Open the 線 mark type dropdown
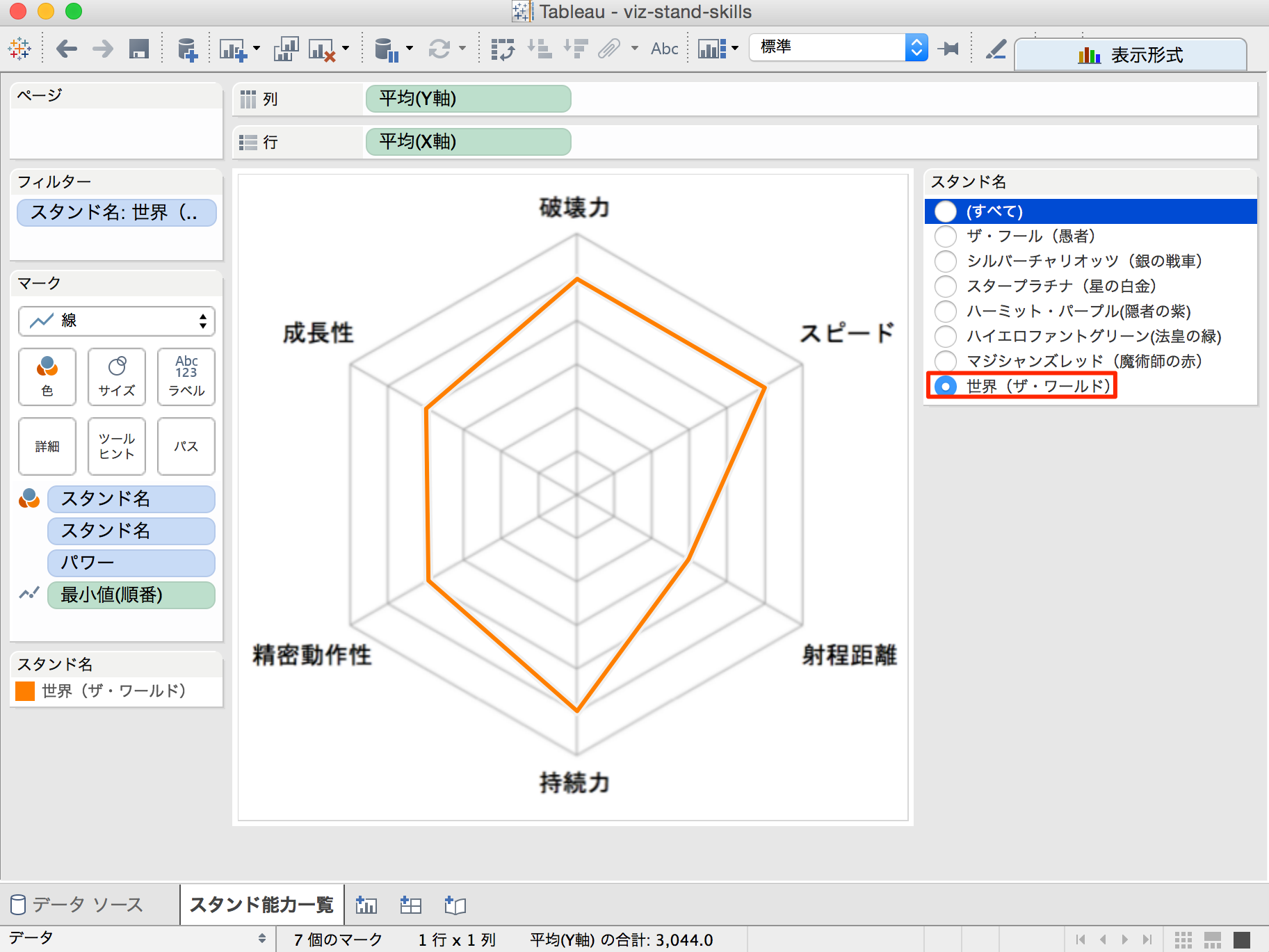Screen dimensions: 1269x952 pos(117,321)
